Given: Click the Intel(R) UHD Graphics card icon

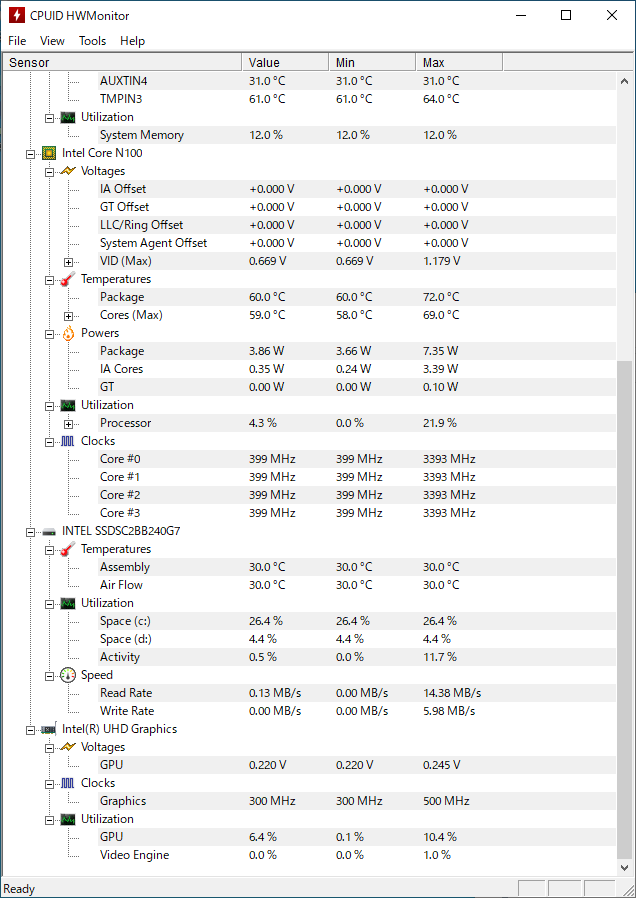Looking at the screenshot, I should click(x=49, y=729).
